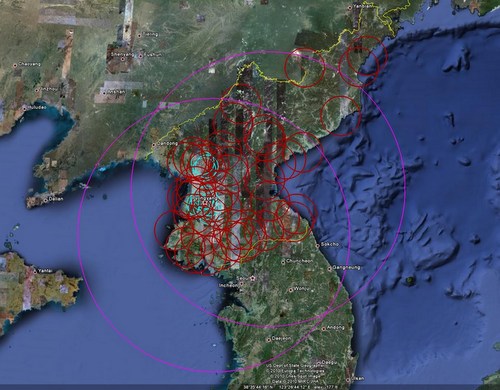Click the Chuncheon city marker
Viewport: 500px width, 390px height.
coord(283,262)
